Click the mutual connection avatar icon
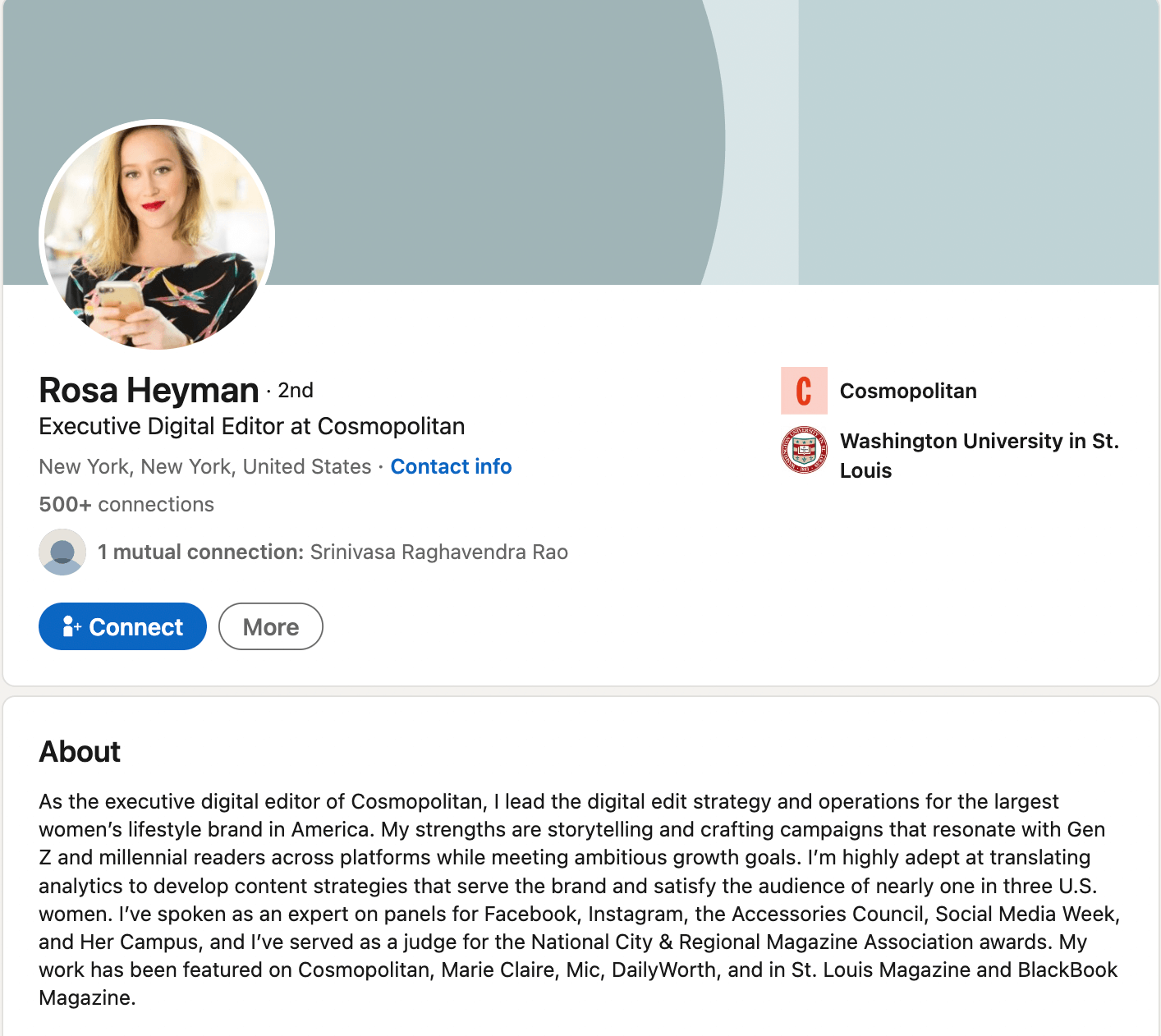The height and width of the screenshot is (1036, 1161). pyautogui.click(x=62, y=552)
